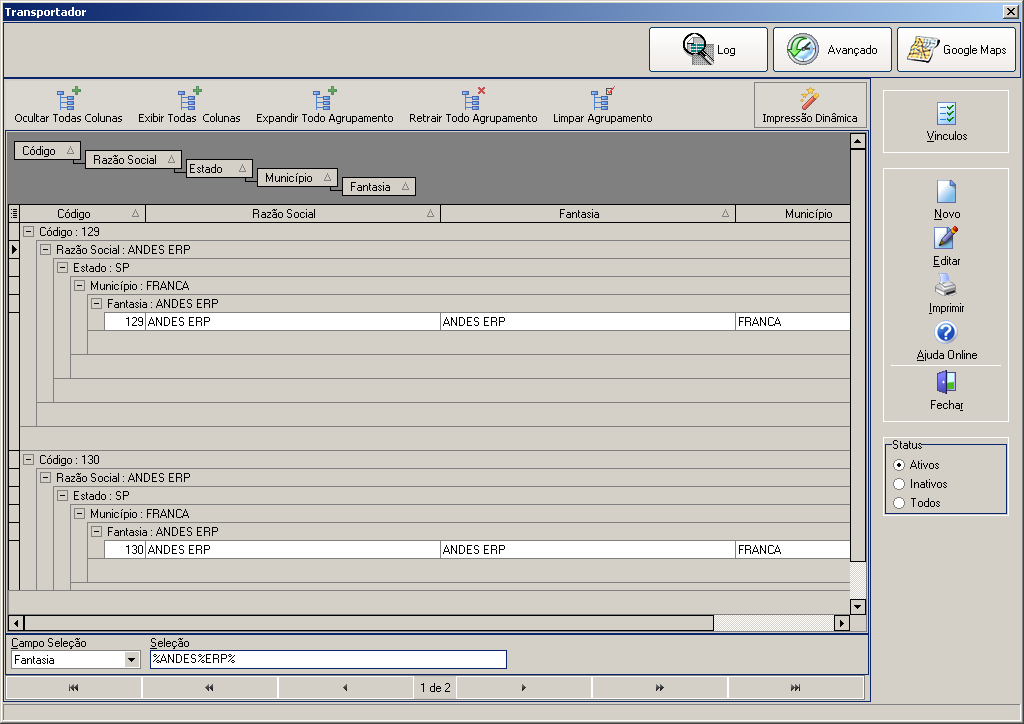Collapse Fantasia : ANDES ERP under Código 130
The height and width of the screenshot is (724, 1024).
tap(97, 531)
